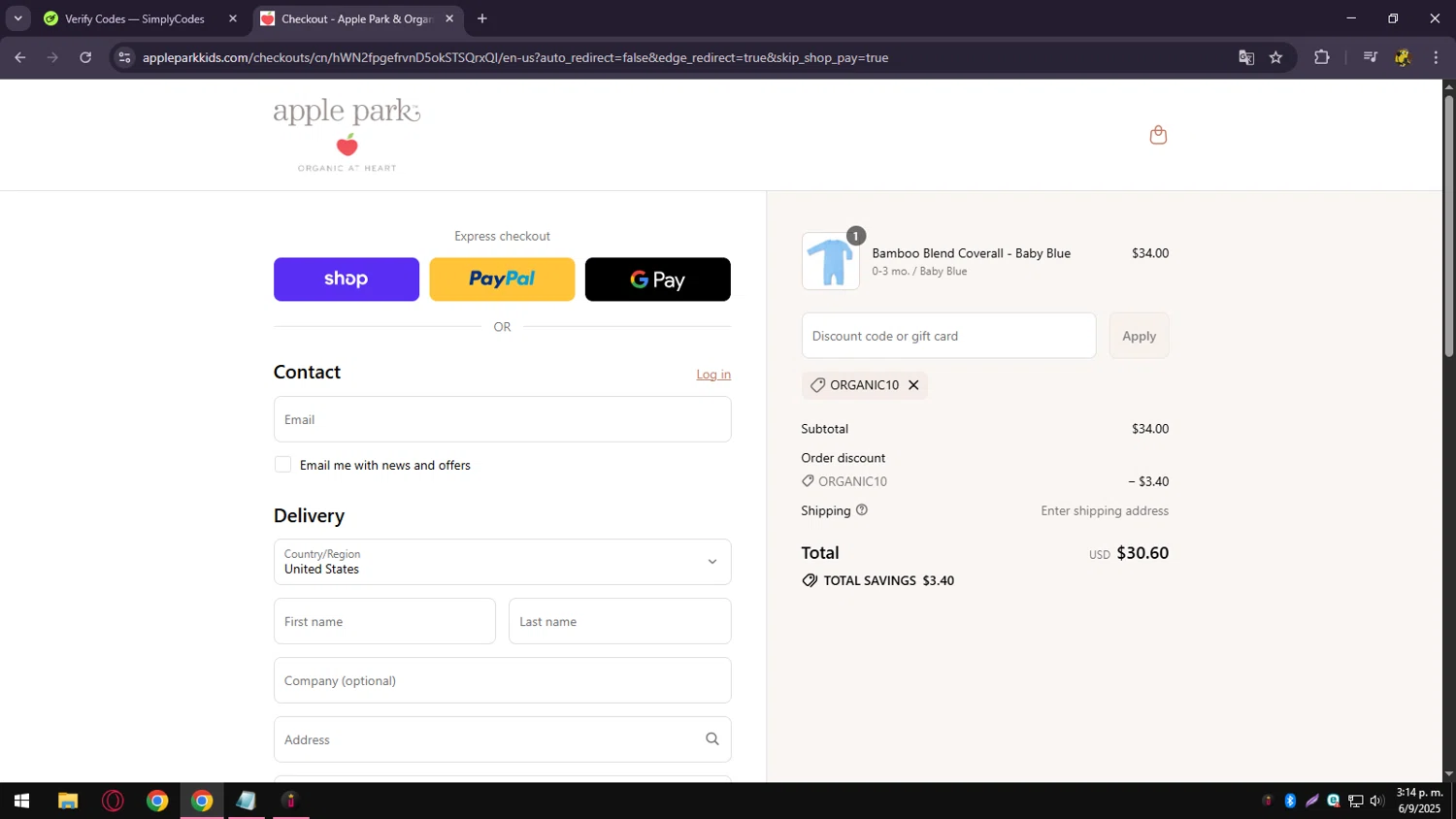This screenshot has width=1456, height=819.
Task: Click the taskbar clock and date
Action: 1419,801
